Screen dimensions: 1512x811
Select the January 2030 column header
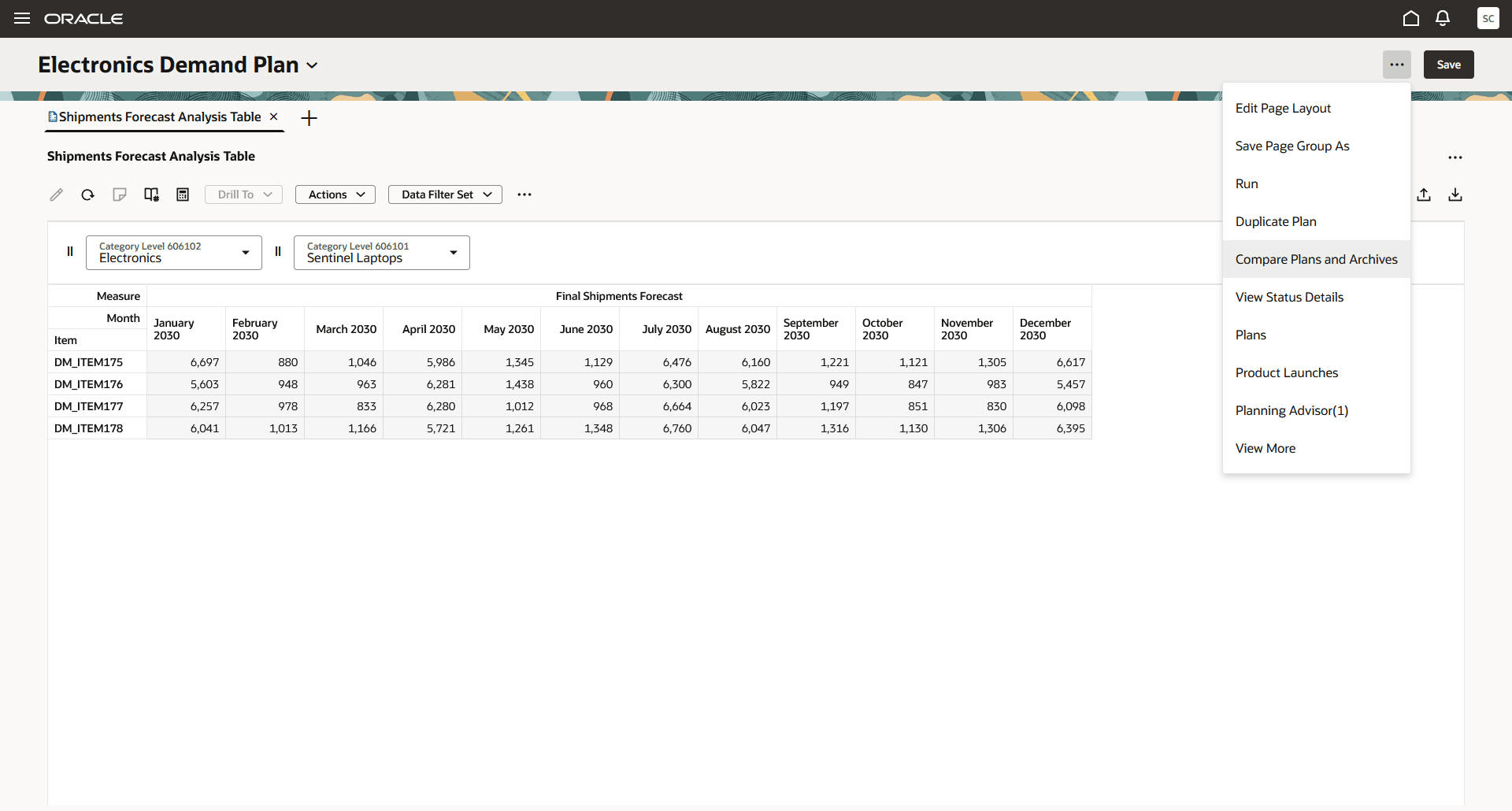click(x=187, y=329)
